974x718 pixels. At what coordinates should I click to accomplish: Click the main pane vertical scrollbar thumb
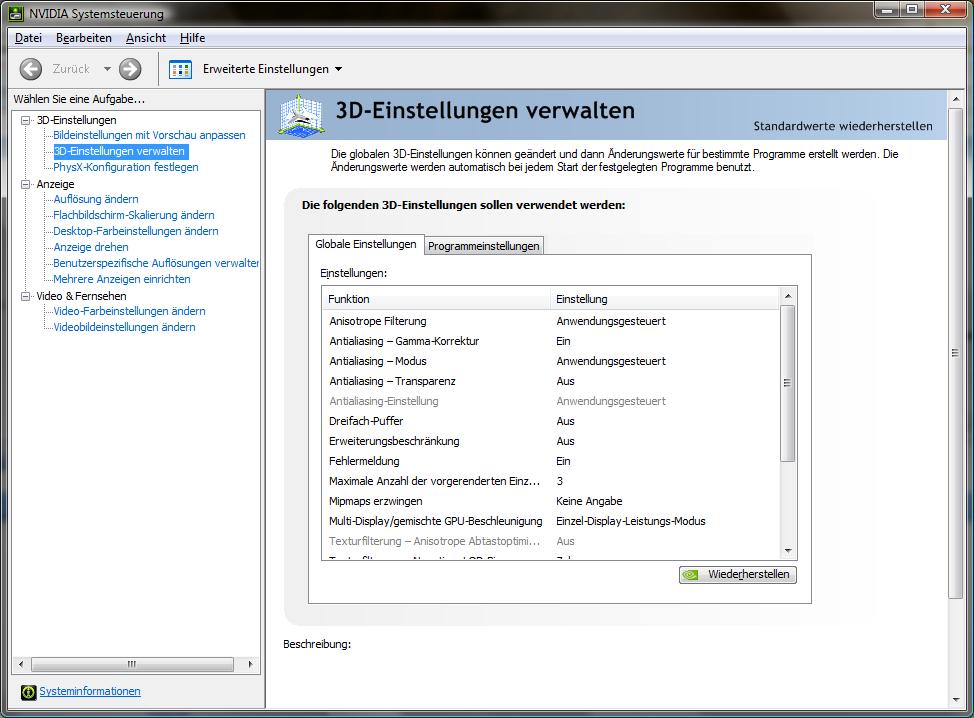coord(955,353)
